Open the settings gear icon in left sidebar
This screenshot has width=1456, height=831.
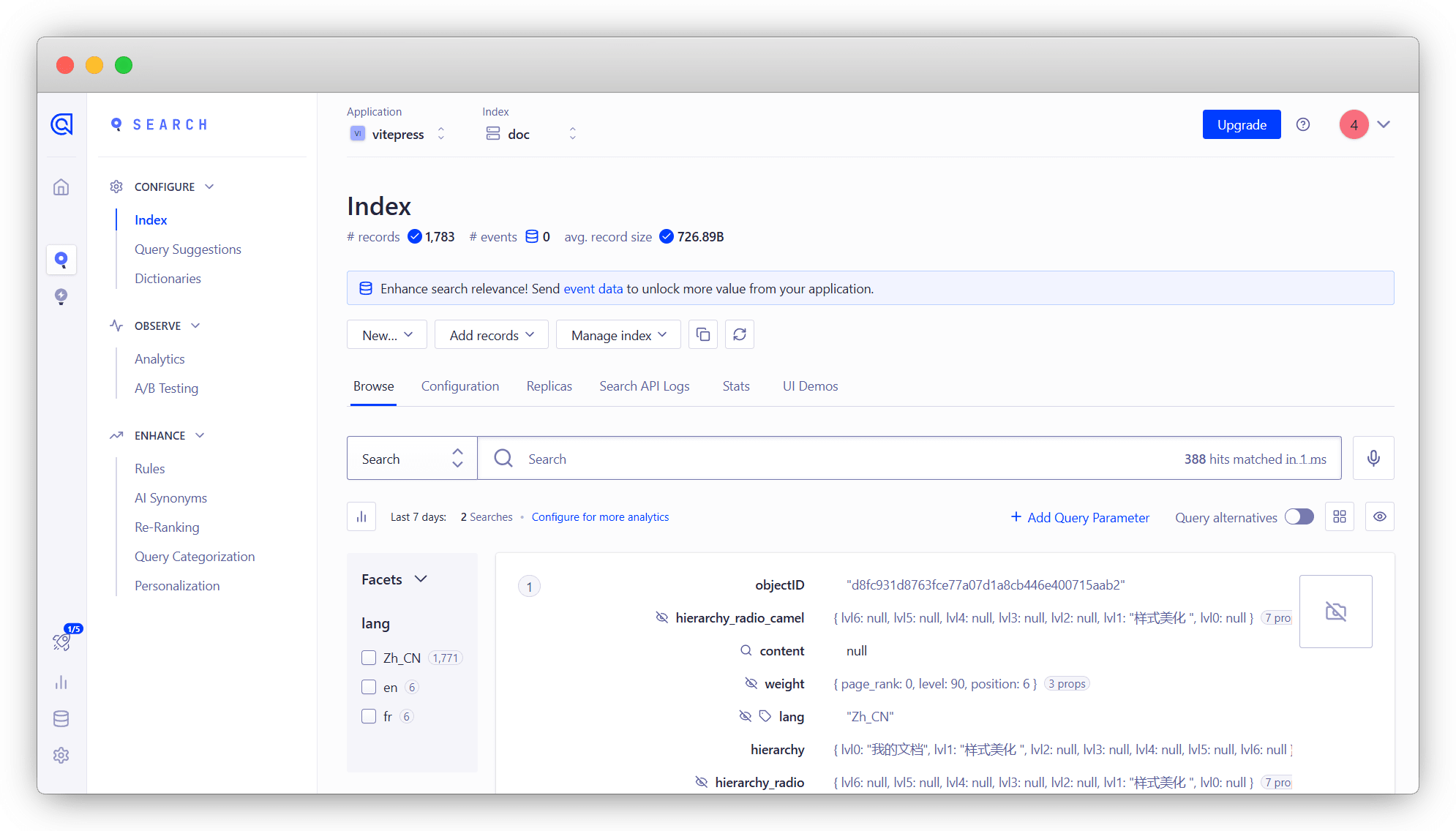click(61, 755)
